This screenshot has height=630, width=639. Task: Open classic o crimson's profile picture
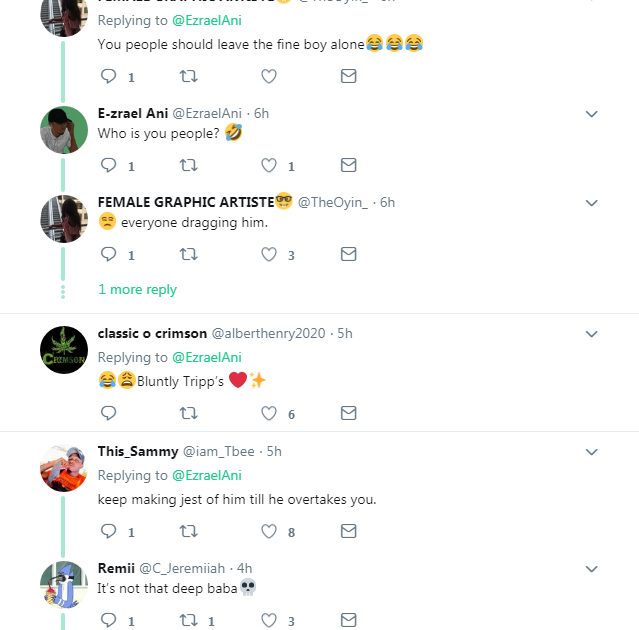point(64,350)
